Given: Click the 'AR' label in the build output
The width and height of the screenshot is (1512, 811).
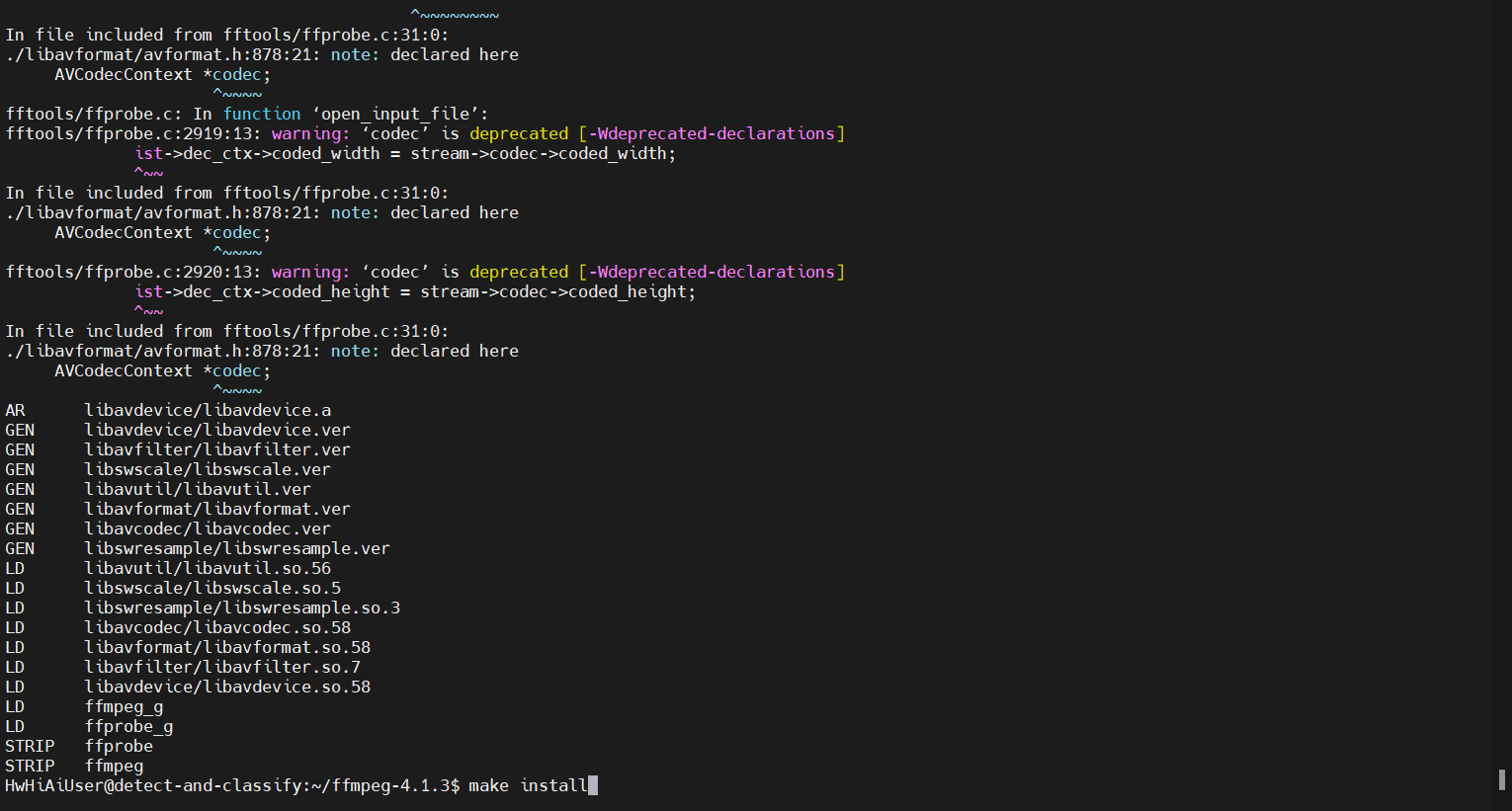Looking at the screenshot, I should pyautogui.click(x=15, y=410).
